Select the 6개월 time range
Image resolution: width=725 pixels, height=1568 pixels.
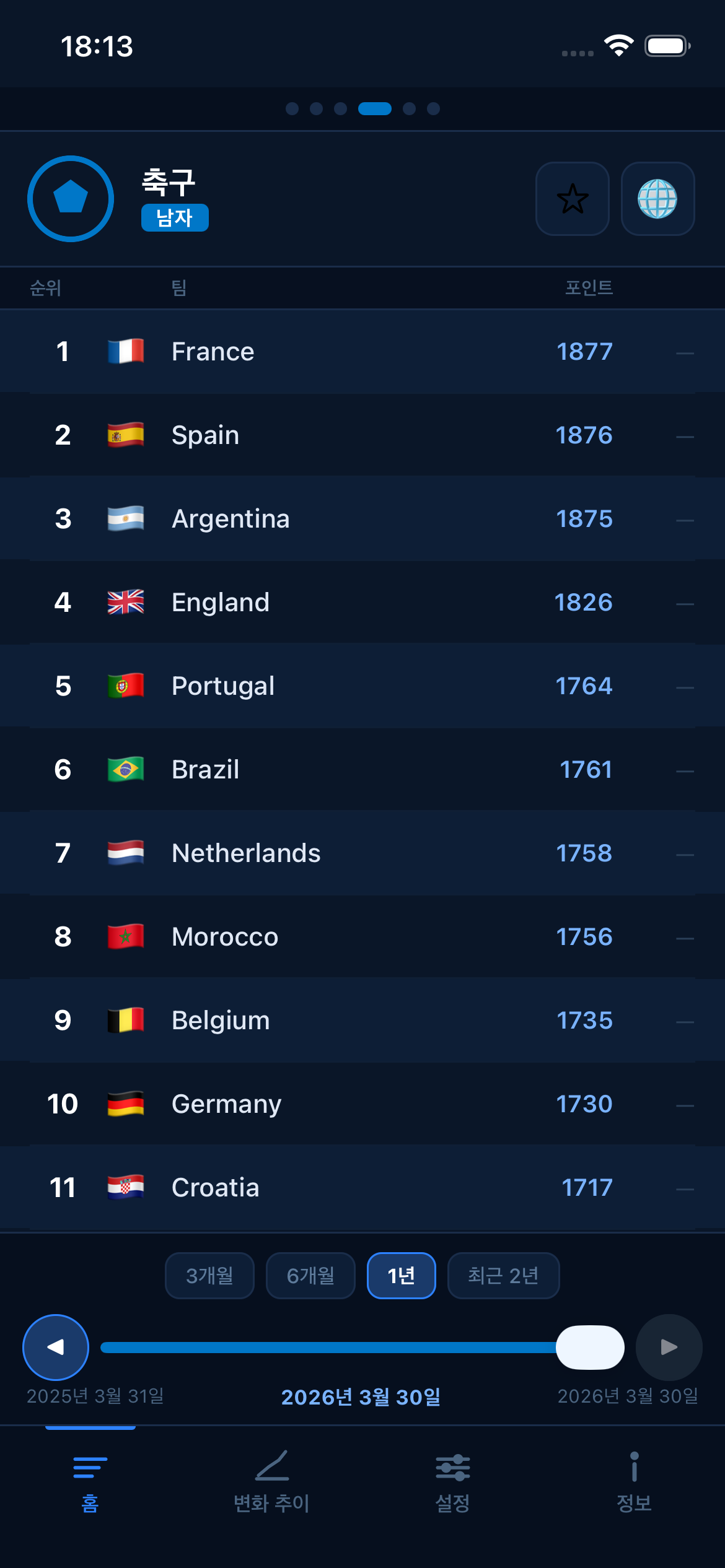(x=310, y=1275)
